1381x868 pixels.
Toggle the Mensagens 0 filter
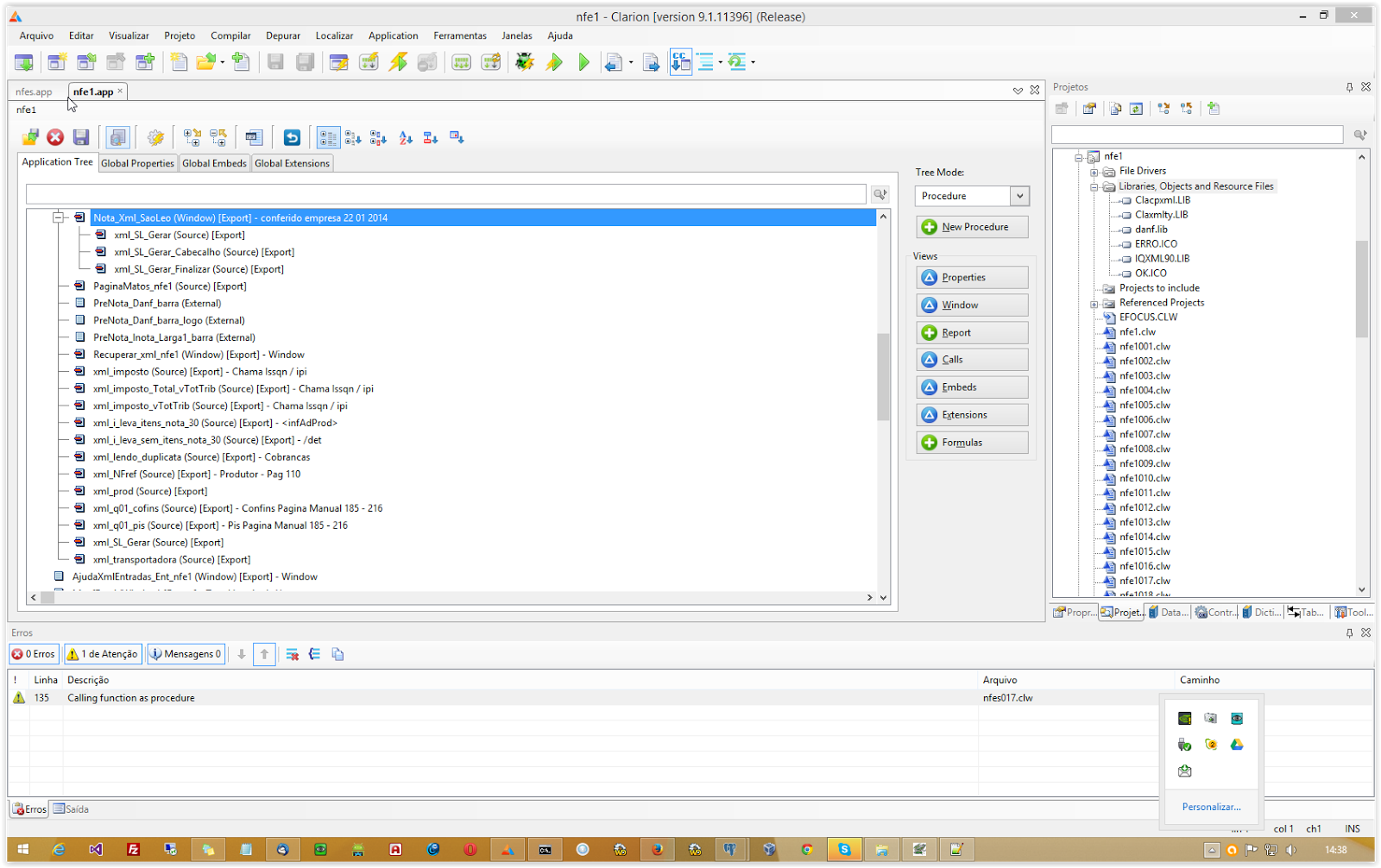click(186, 653)
